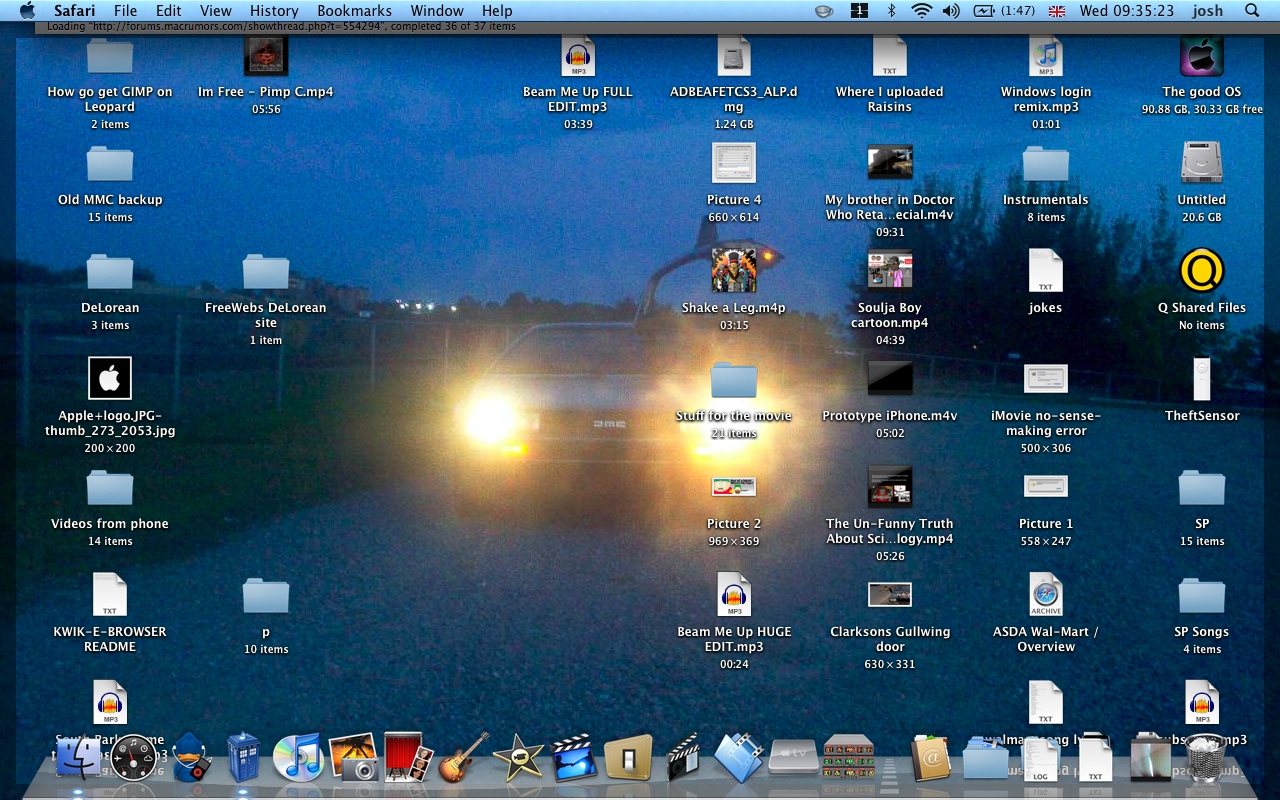Open Dashboard from the Dock
1280x800 pixels.
tap(135, 760)
